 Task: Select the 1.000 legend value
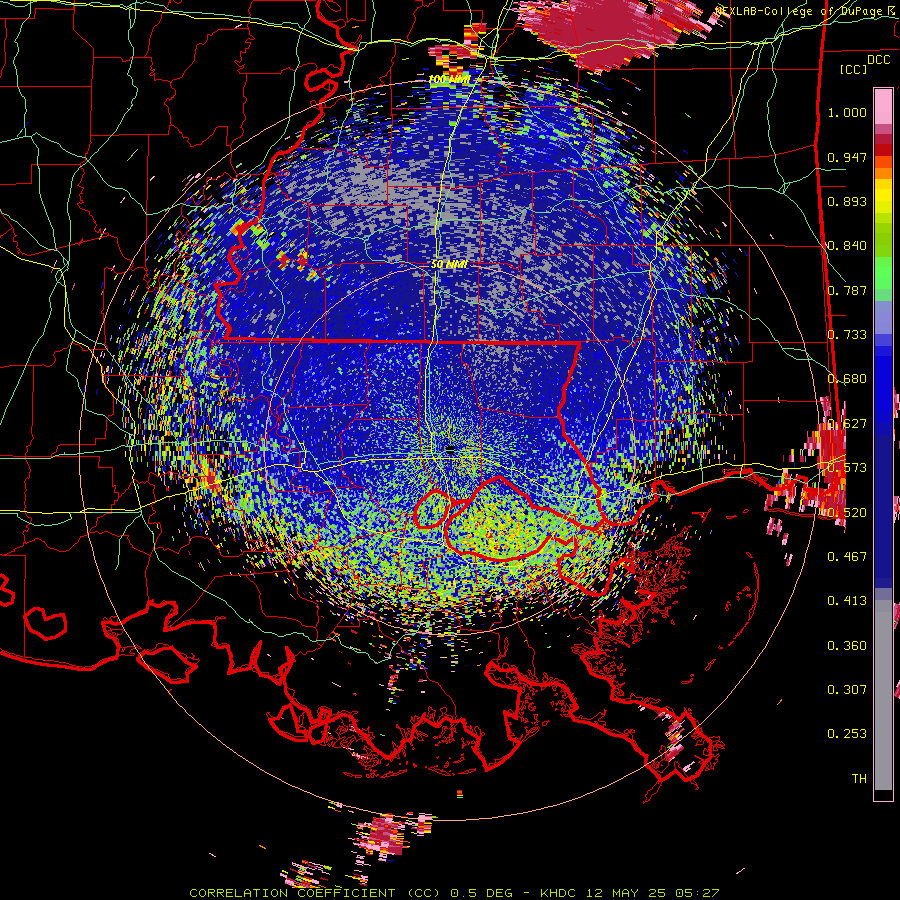click(847, 112)
